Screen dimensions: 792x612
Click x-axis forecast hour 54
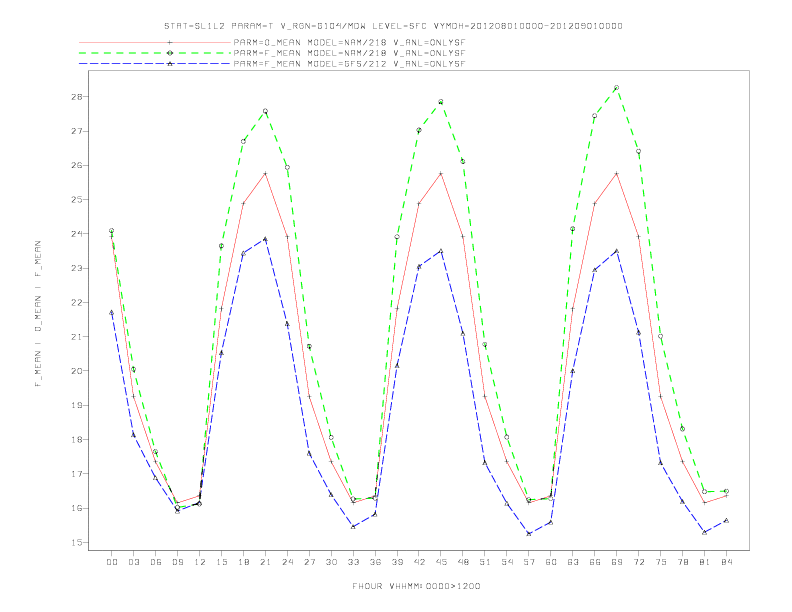pos(507,562)
